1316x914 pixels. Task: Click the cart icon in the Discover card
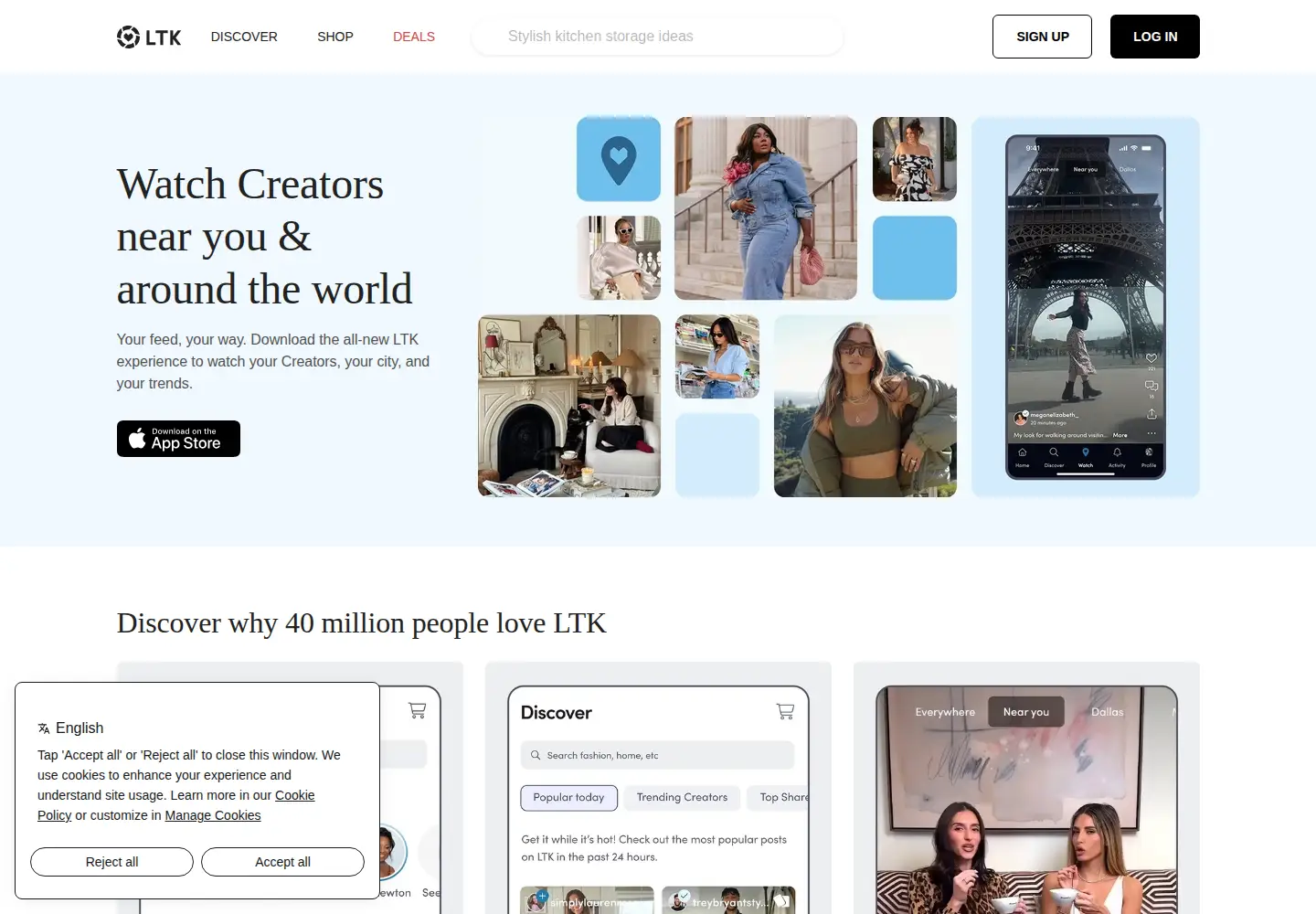(x=785, y=710)
